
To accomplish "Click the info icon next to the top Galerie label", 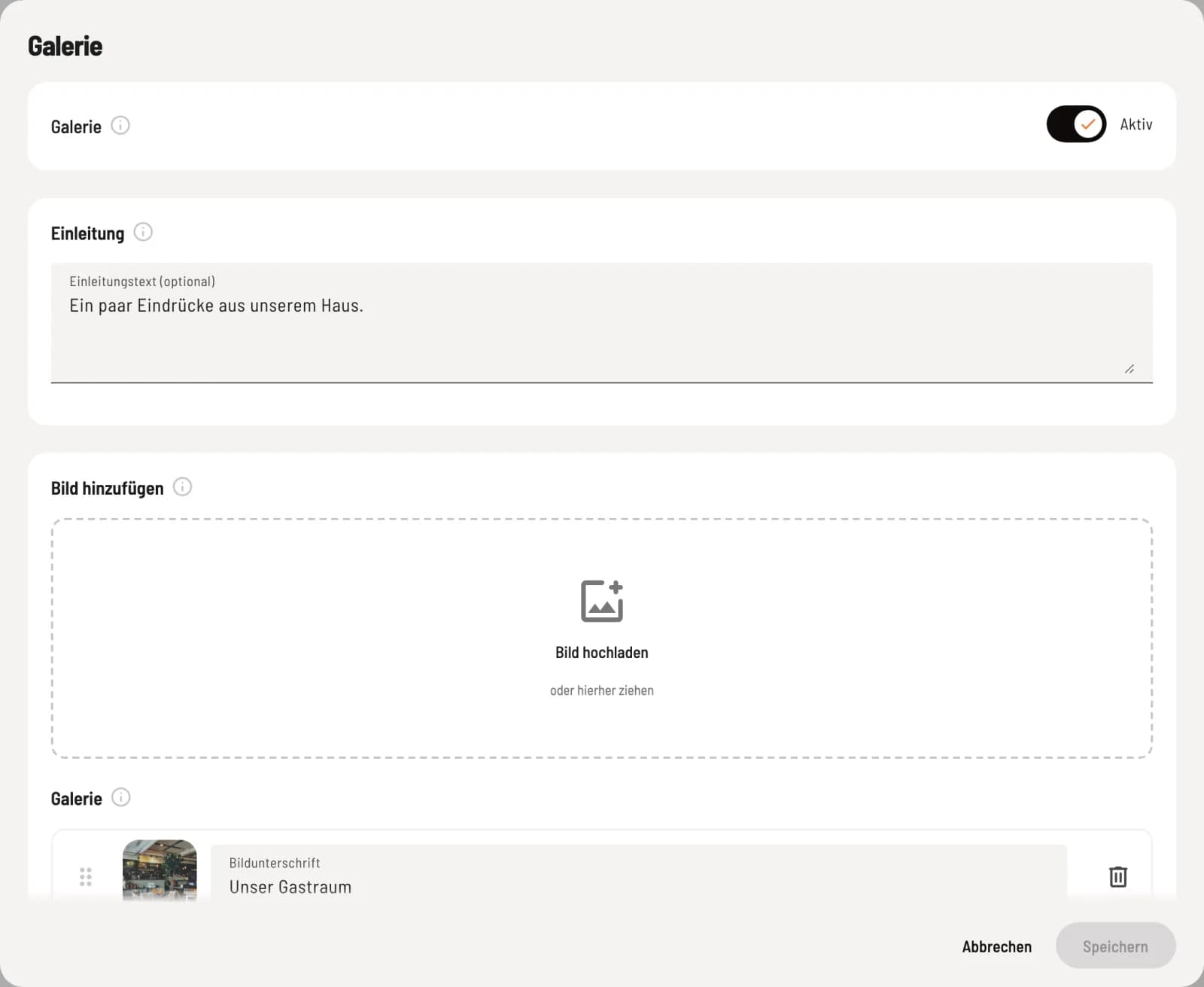I will [x=120, y=125].
